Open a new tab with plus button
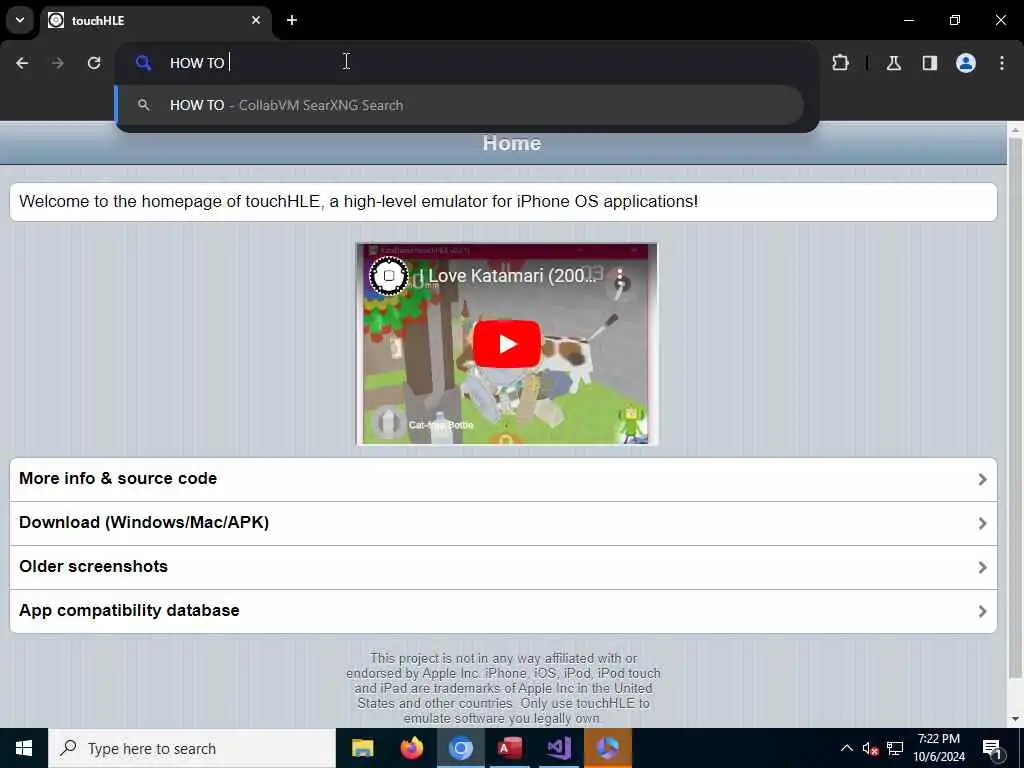Viewport: 1024px width, 768px height. 292,20
